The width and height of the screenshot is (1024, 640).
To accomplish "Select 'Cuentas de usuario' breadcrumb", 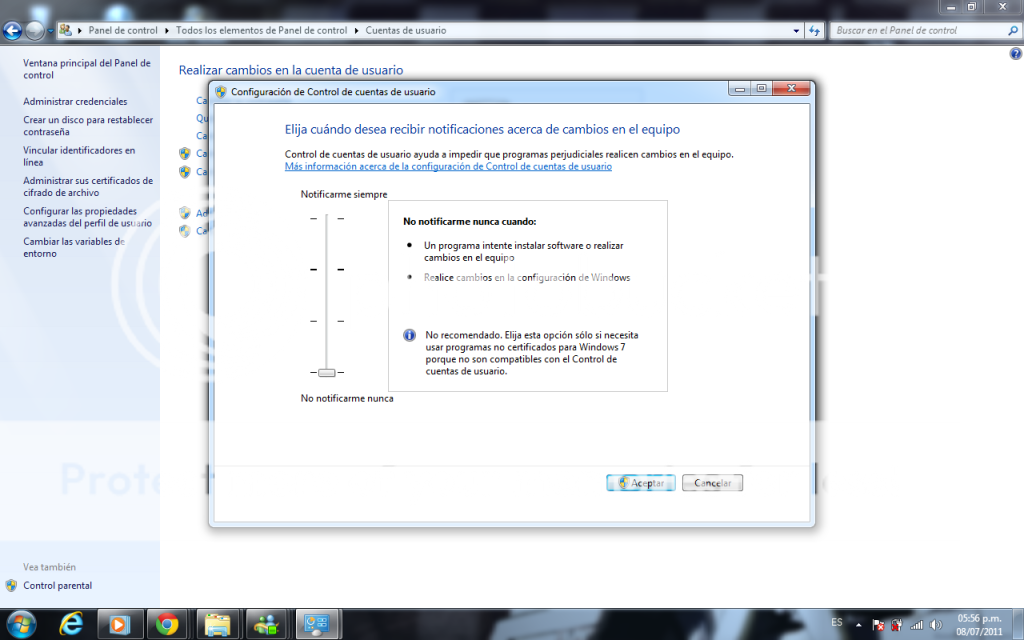I will click(x=406, y=31).
